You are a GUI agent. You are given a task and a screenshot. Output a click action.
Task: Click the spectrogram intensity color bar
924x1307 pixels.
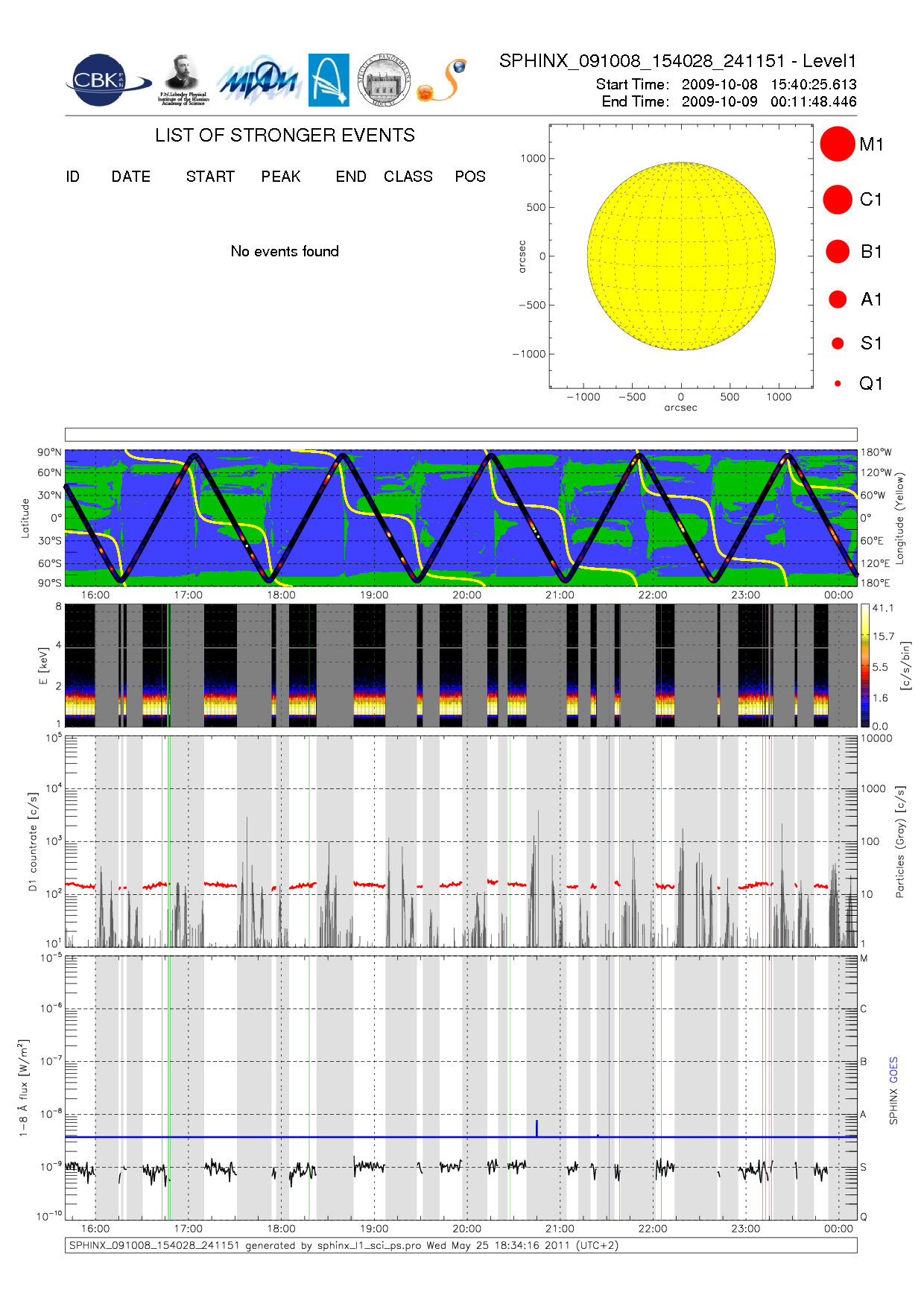[864, 665]
